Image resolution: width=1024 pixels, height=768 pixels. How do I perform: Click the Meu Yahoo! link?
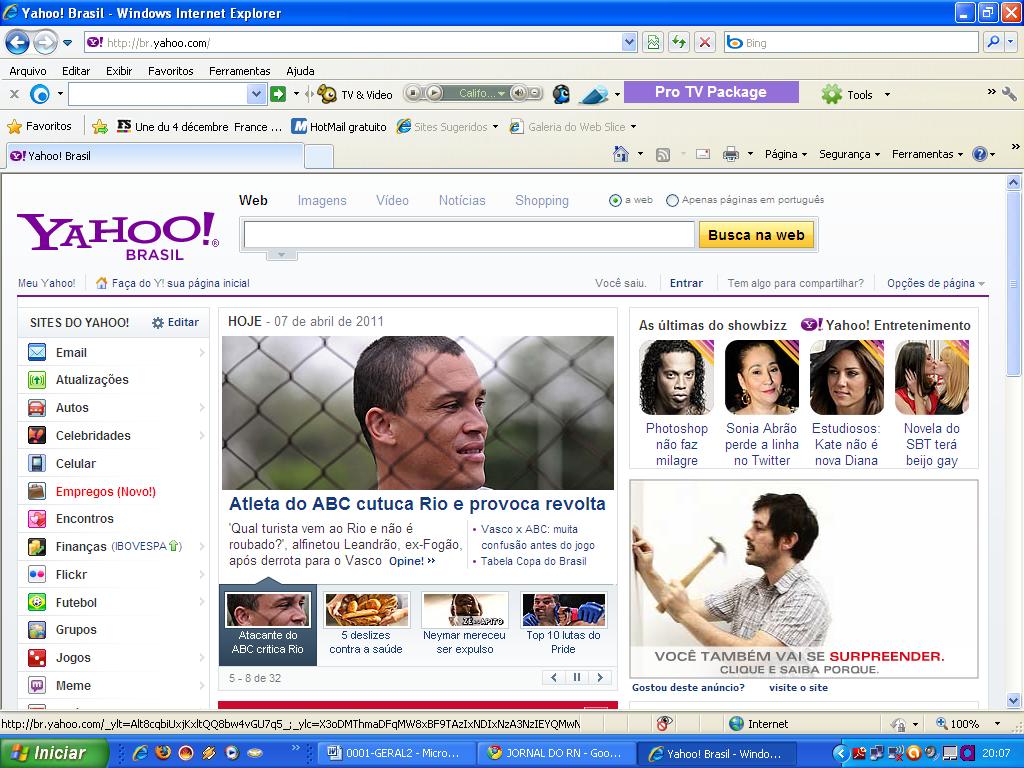coord(46,283)
